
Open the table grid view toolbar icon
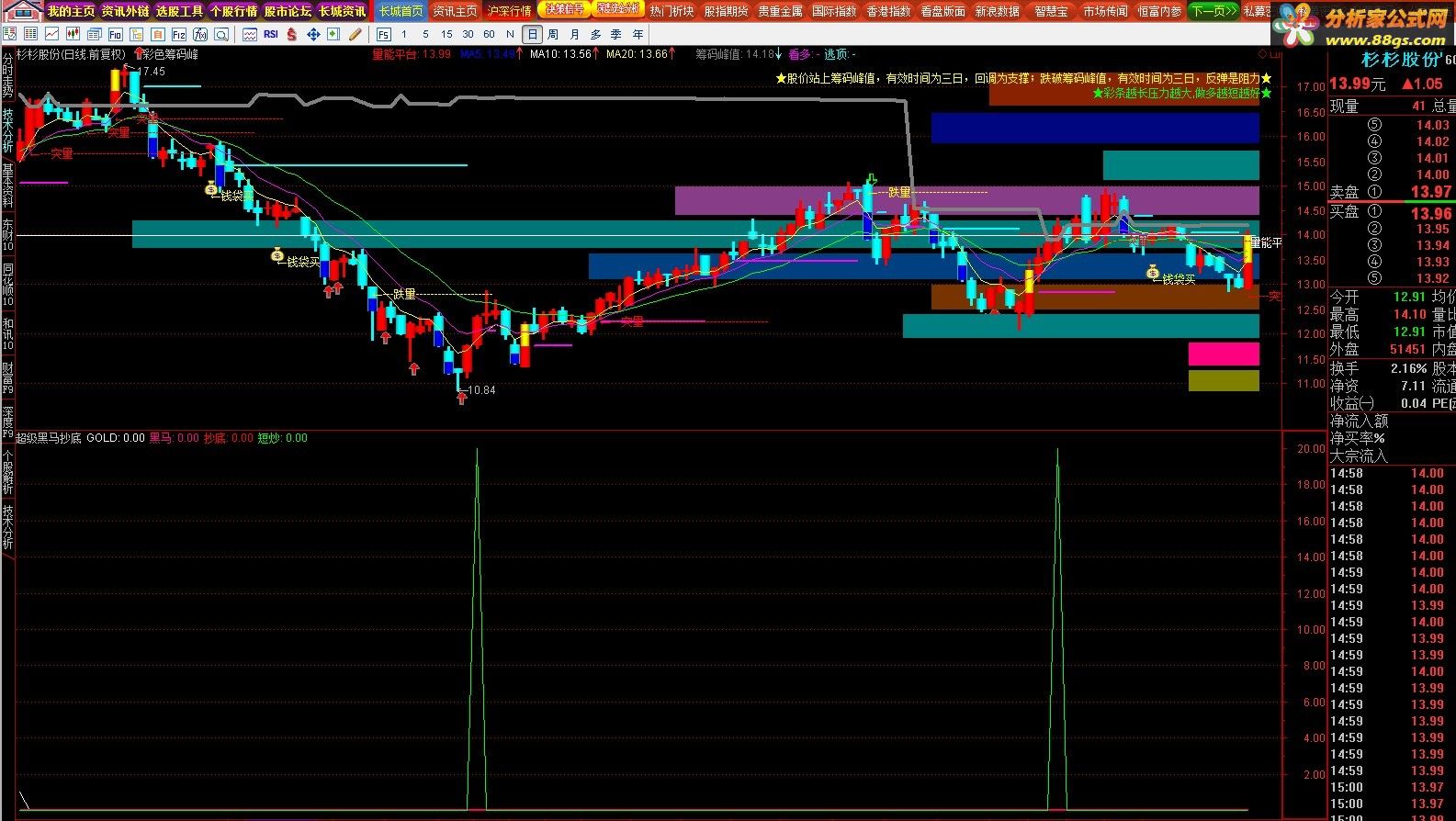point(30,34)
